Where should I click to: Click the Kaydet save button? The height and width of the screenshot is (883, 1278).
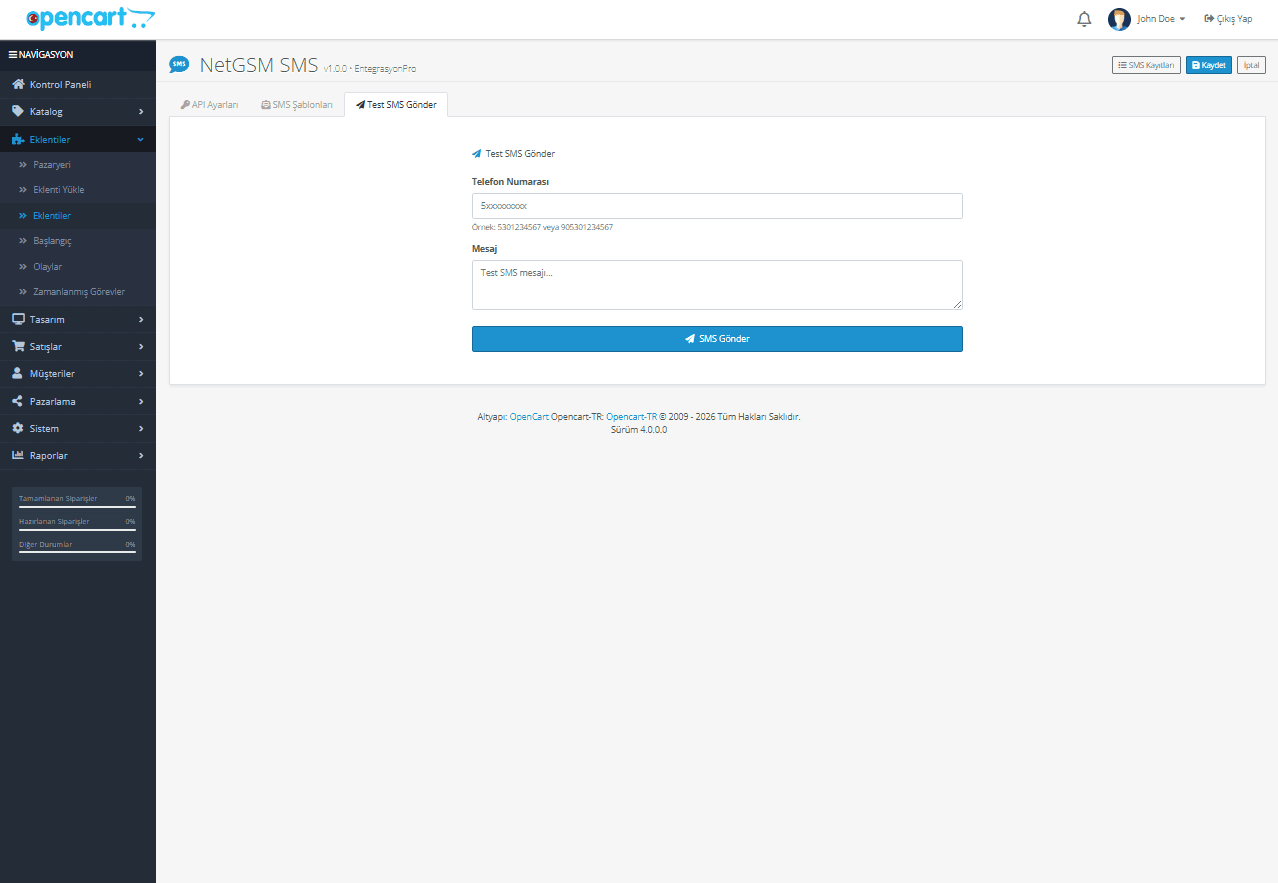1209,65
